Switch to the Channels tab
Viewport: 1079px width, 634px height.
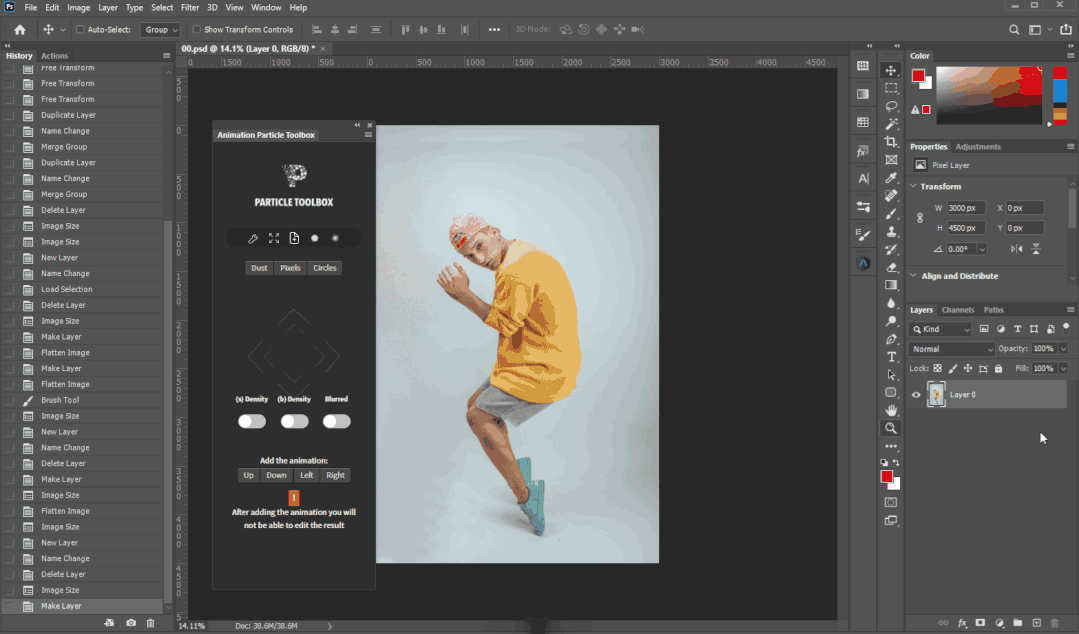pos(957,310)
